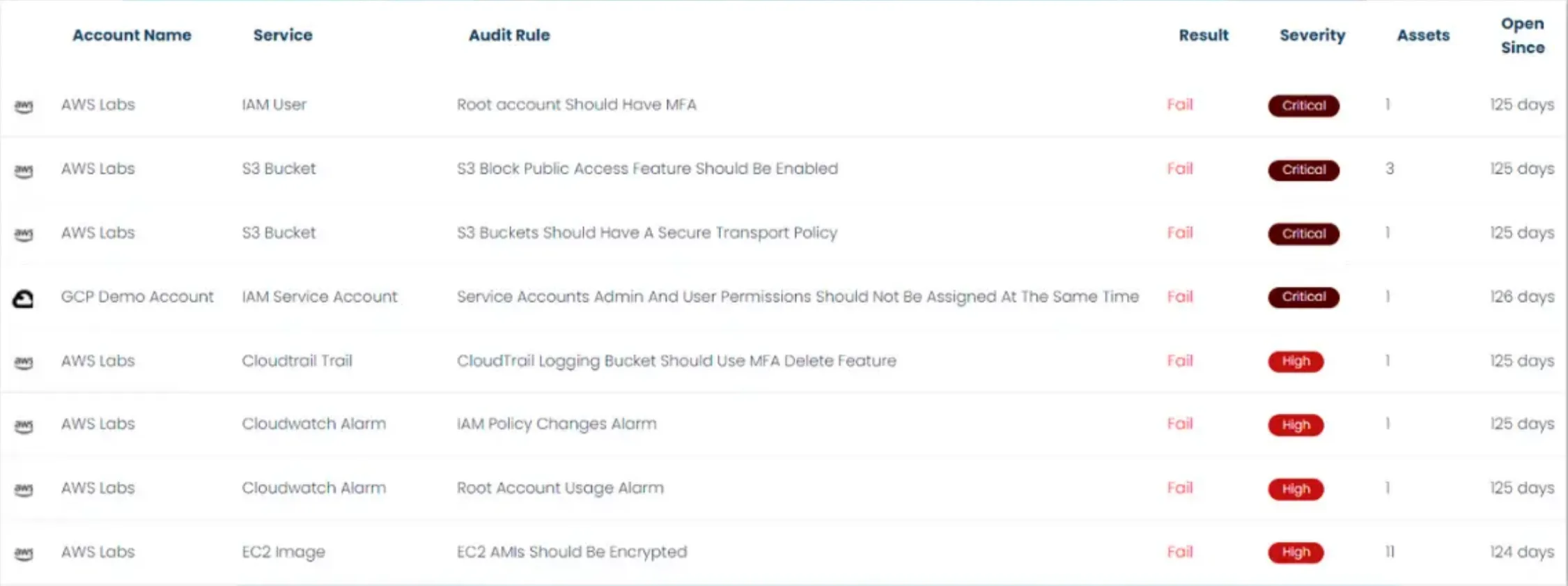
Task: Click the Open Since column header
Action: [1522, 35]
